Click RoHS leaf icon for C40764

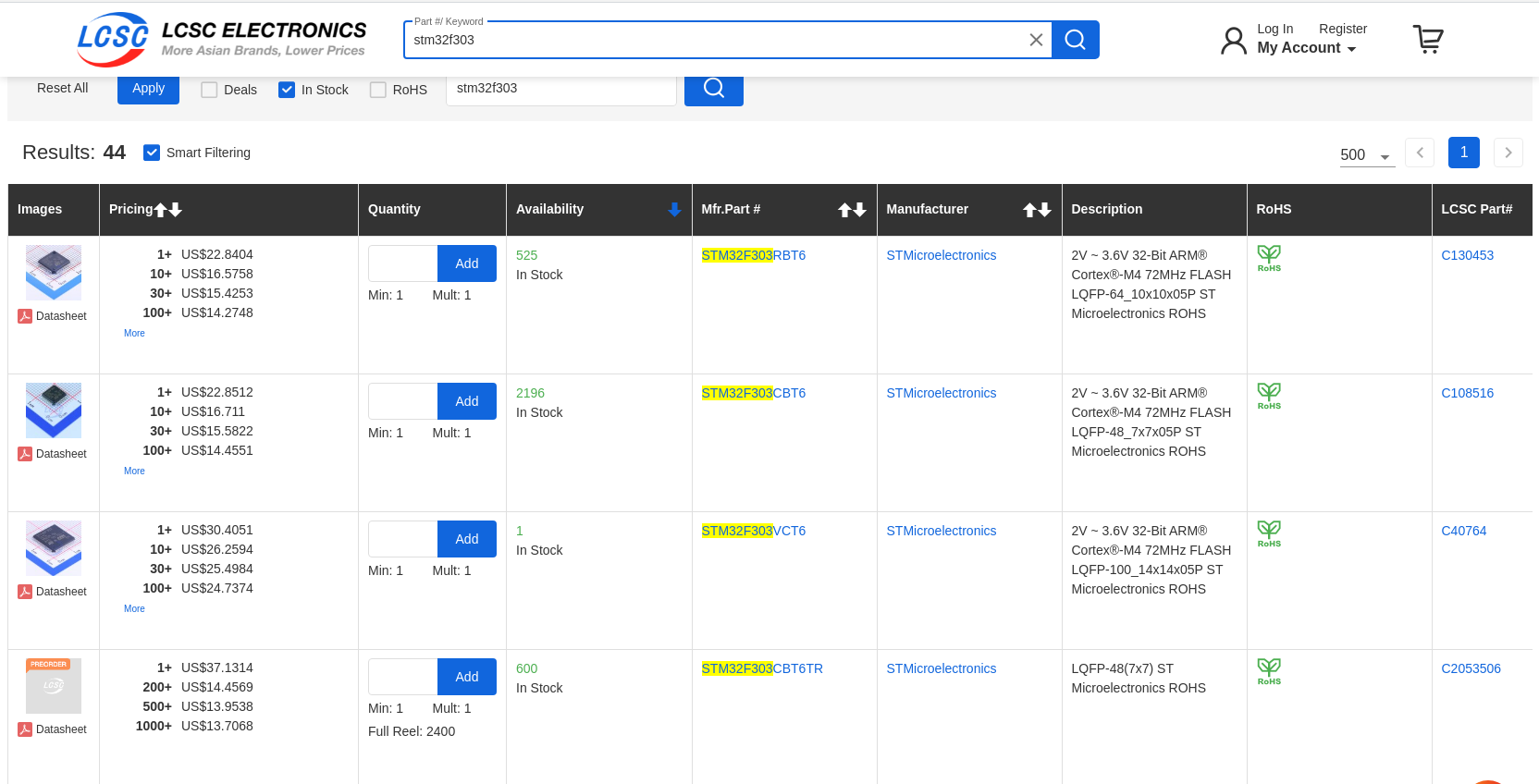(x=1269, y=533)
